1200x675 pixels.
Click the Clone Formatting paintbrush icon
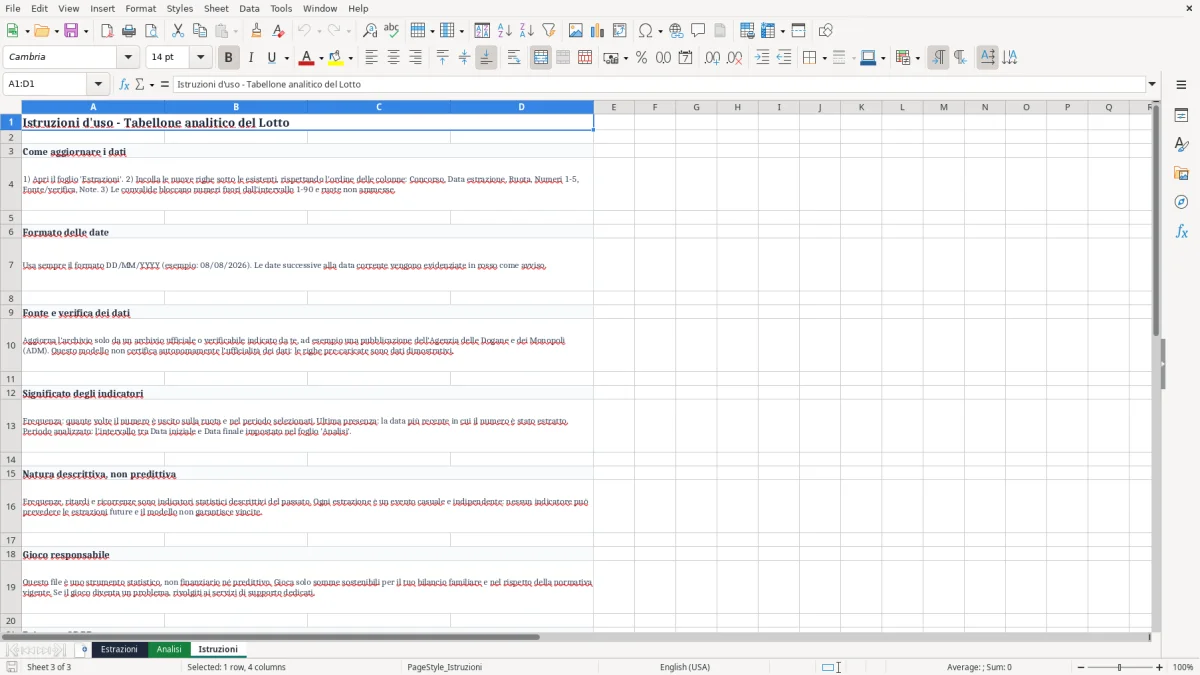point(257,31)
